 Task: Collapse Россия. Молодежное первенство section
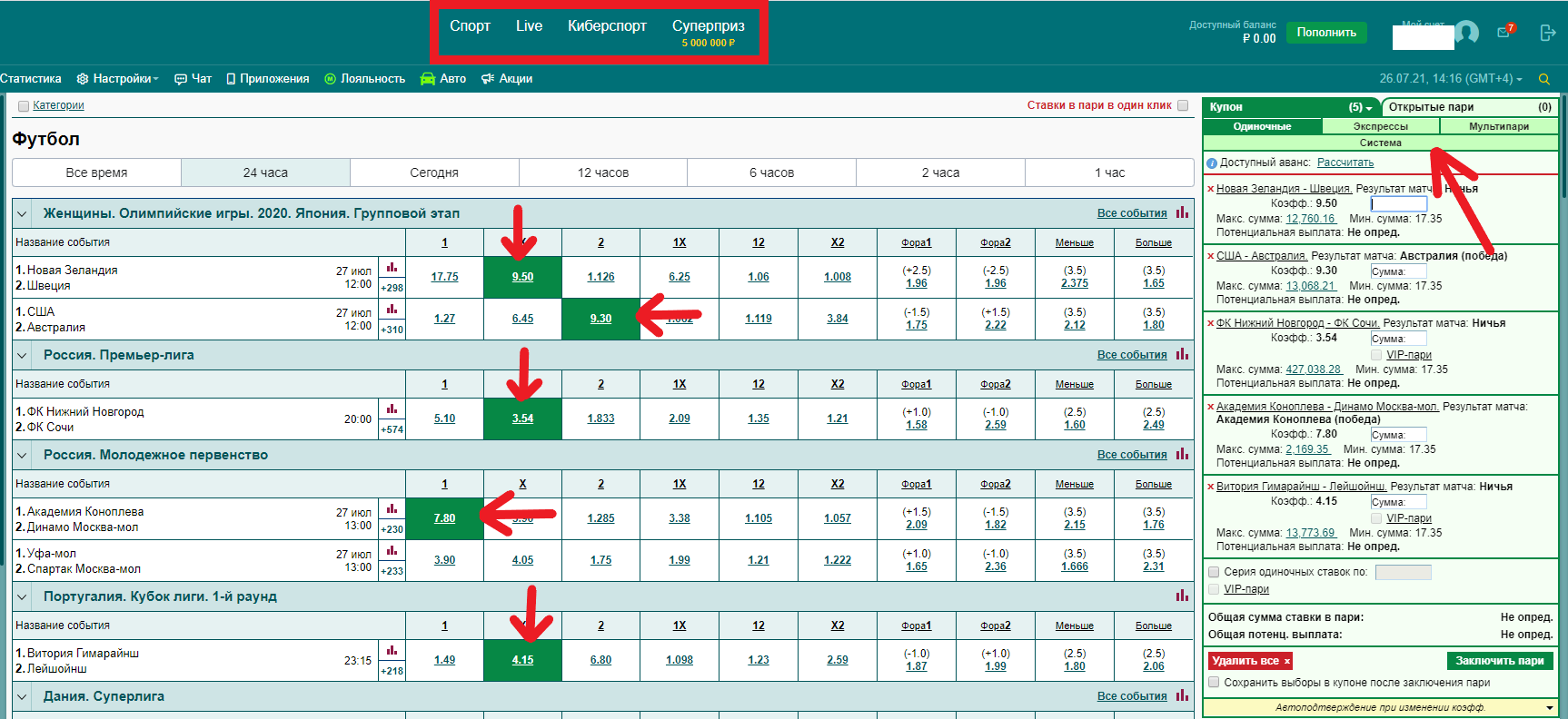click(x=22, y=455)
